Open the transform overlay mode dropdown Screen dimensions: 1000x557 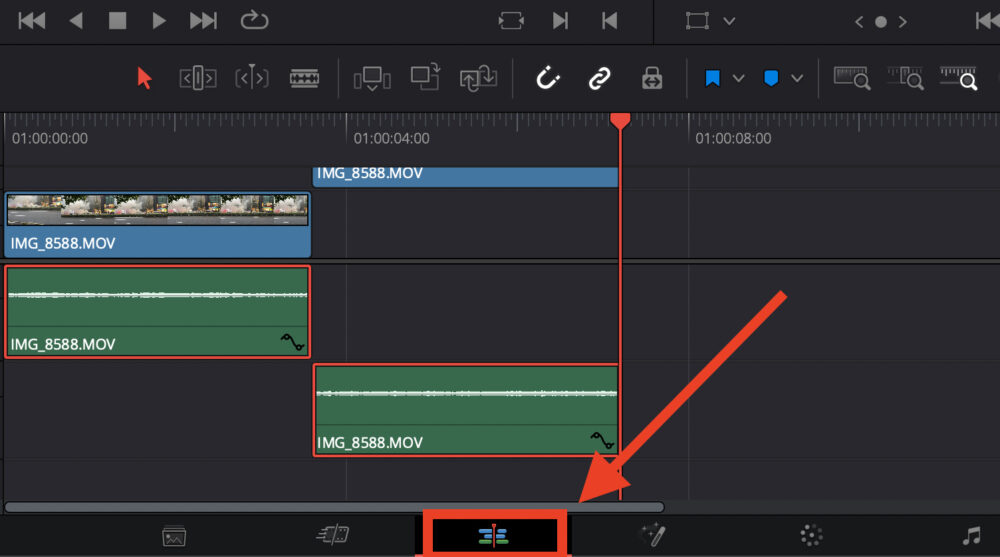click(x=729, y=22)
